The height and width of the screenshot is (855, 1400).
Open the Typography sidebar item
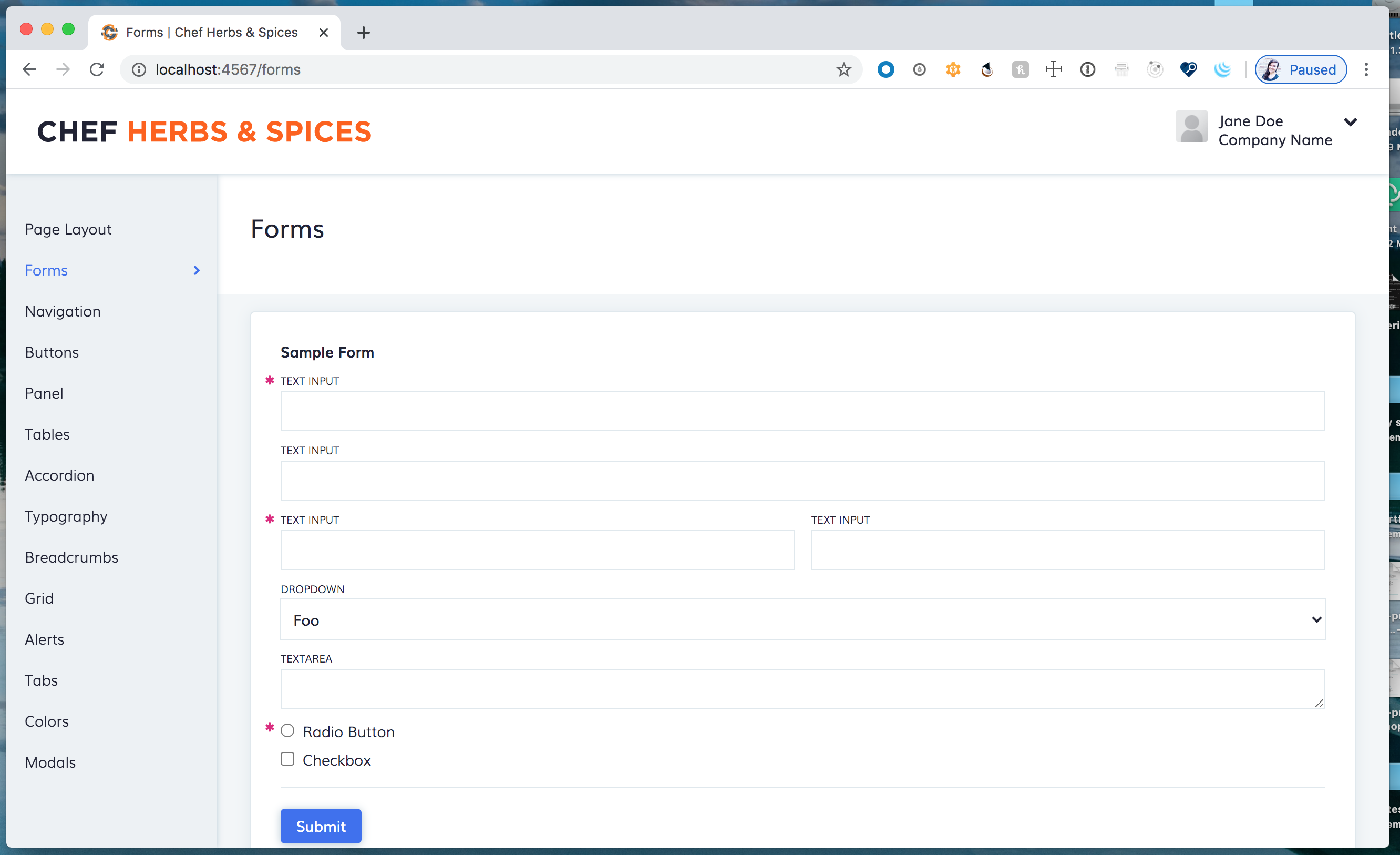66,516
